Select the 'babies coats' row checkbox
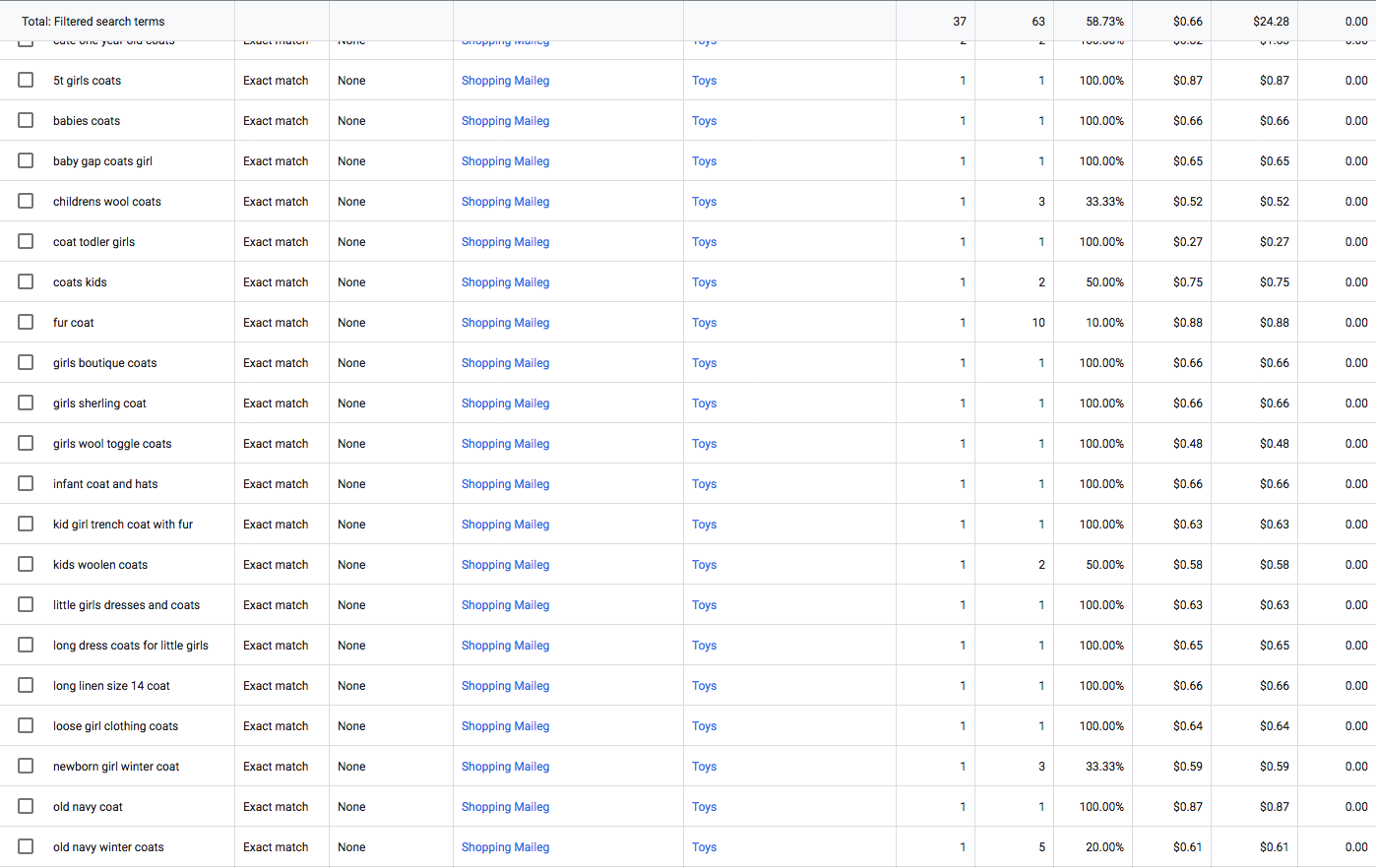This screenshot has height=868, width=1376. tap(26, 120)
